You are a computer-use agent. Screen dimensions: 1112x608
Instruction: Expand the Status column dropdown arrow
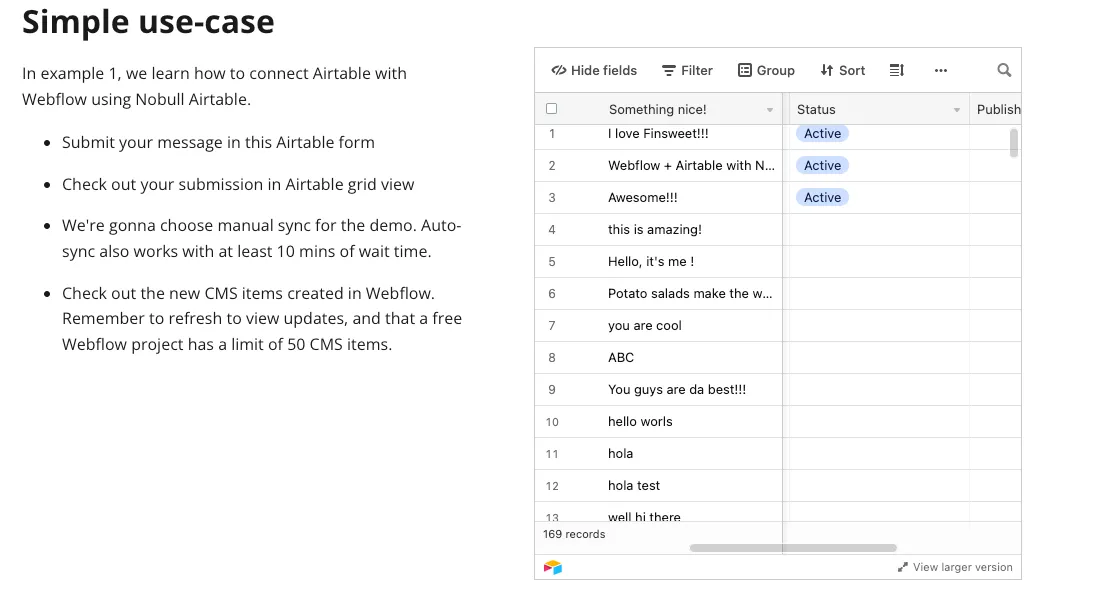[957, 110]
